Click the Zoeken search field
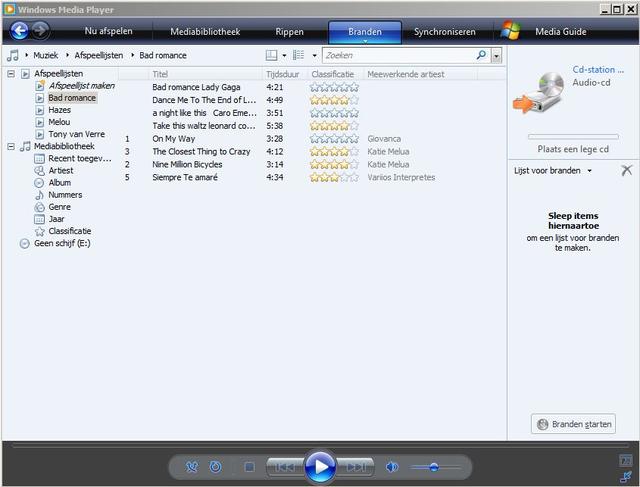 [397, 56]
